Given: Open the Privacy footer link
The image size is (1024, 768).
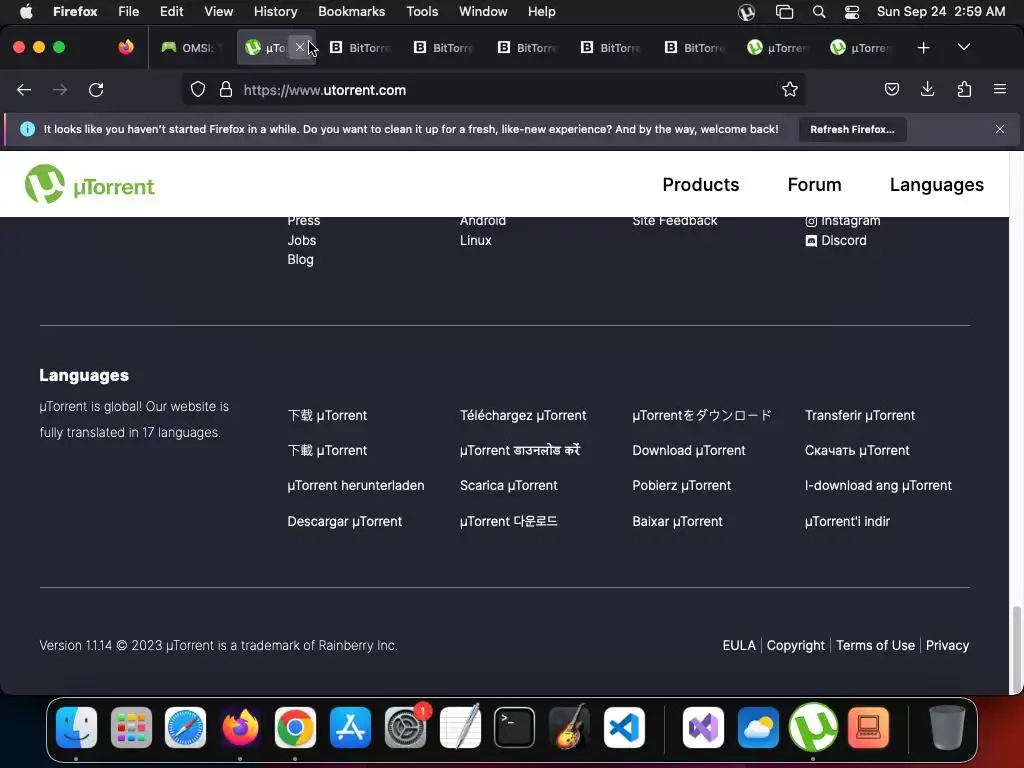Looking at the screenshot, I should 947,645.
